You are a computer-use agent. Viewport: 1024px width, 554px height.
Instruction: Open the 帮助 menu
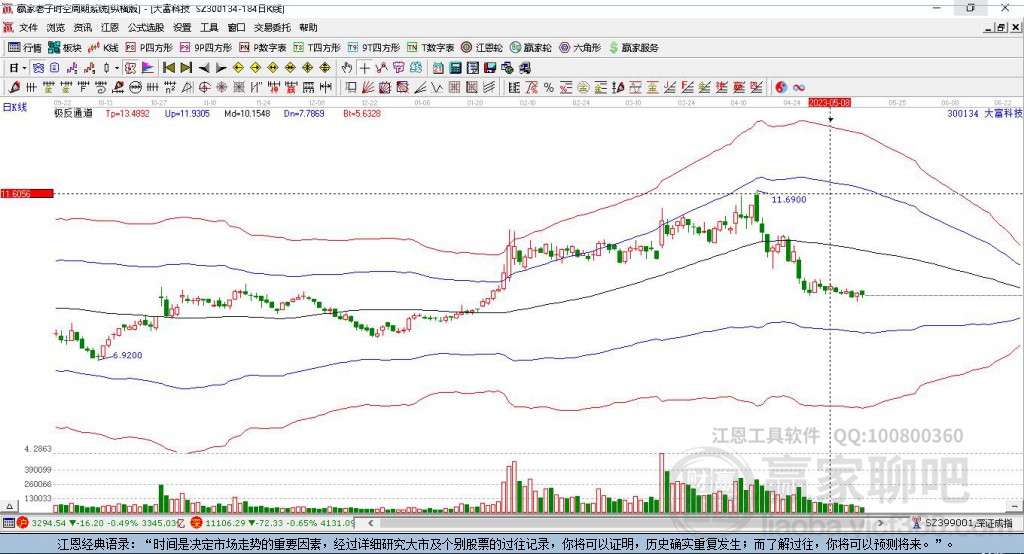click(308, 27)
